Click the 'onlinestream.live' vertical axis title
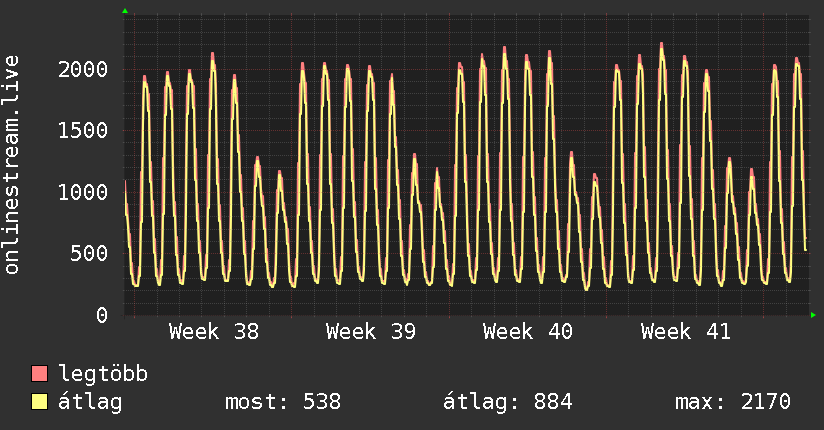 (11, 165)
